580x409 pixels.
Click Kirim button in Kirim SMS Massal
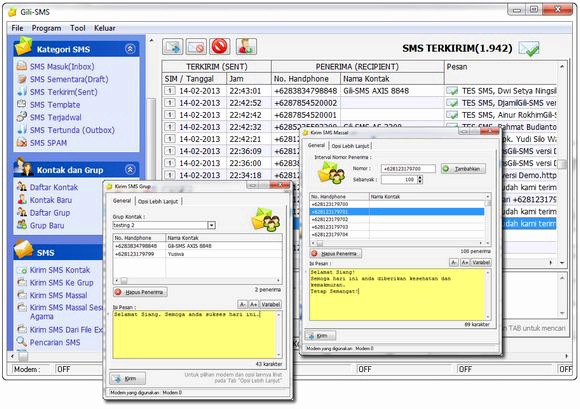tap(320, 336)
